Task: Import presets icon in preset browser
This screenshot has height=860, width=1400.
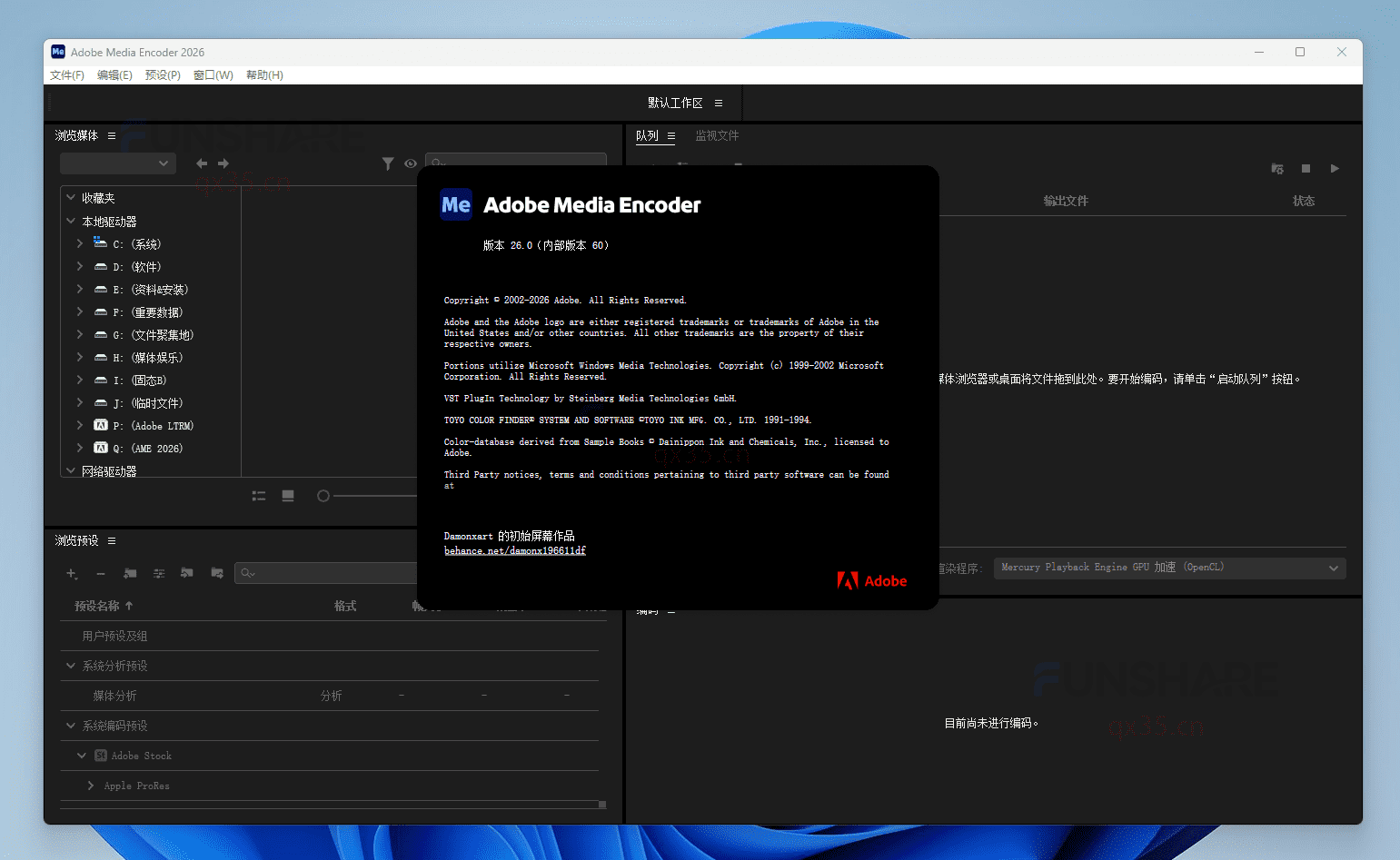Action: (187, 573)
